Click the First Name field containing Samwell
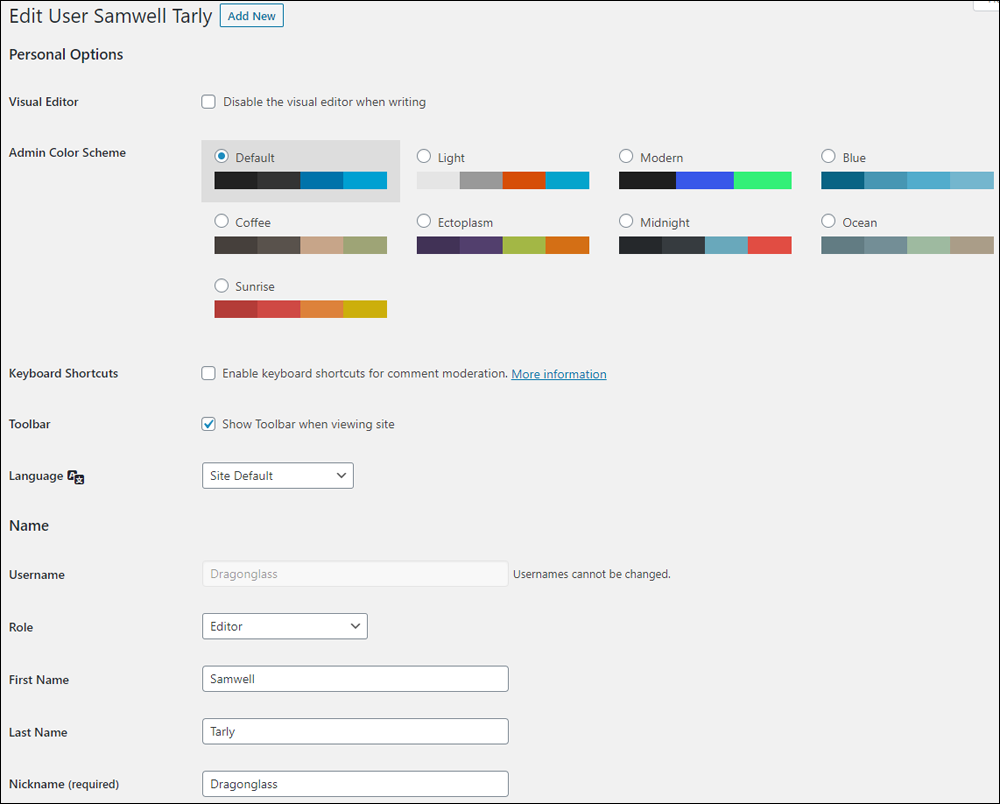Screen dimensions: 1000x804 click(x=355, y=679)
